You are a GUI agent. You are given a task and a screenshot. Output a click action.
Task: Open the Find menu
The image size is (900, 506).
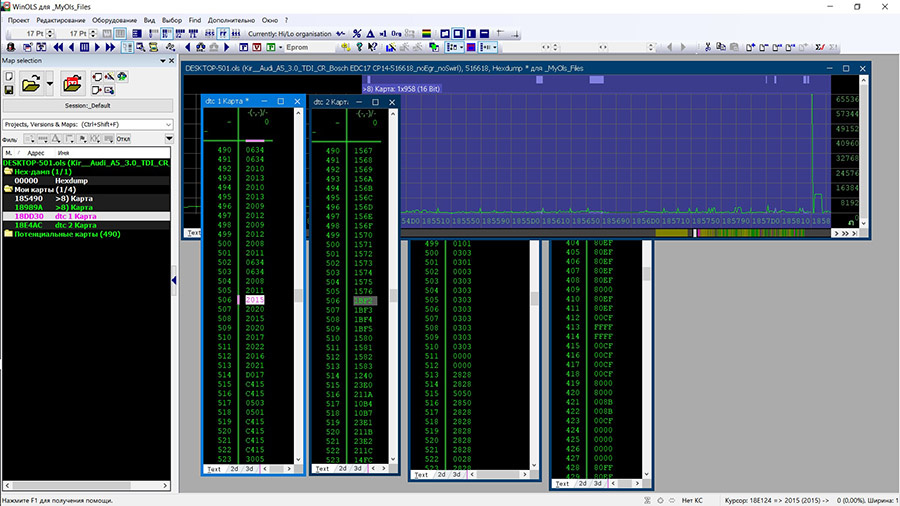195,20
